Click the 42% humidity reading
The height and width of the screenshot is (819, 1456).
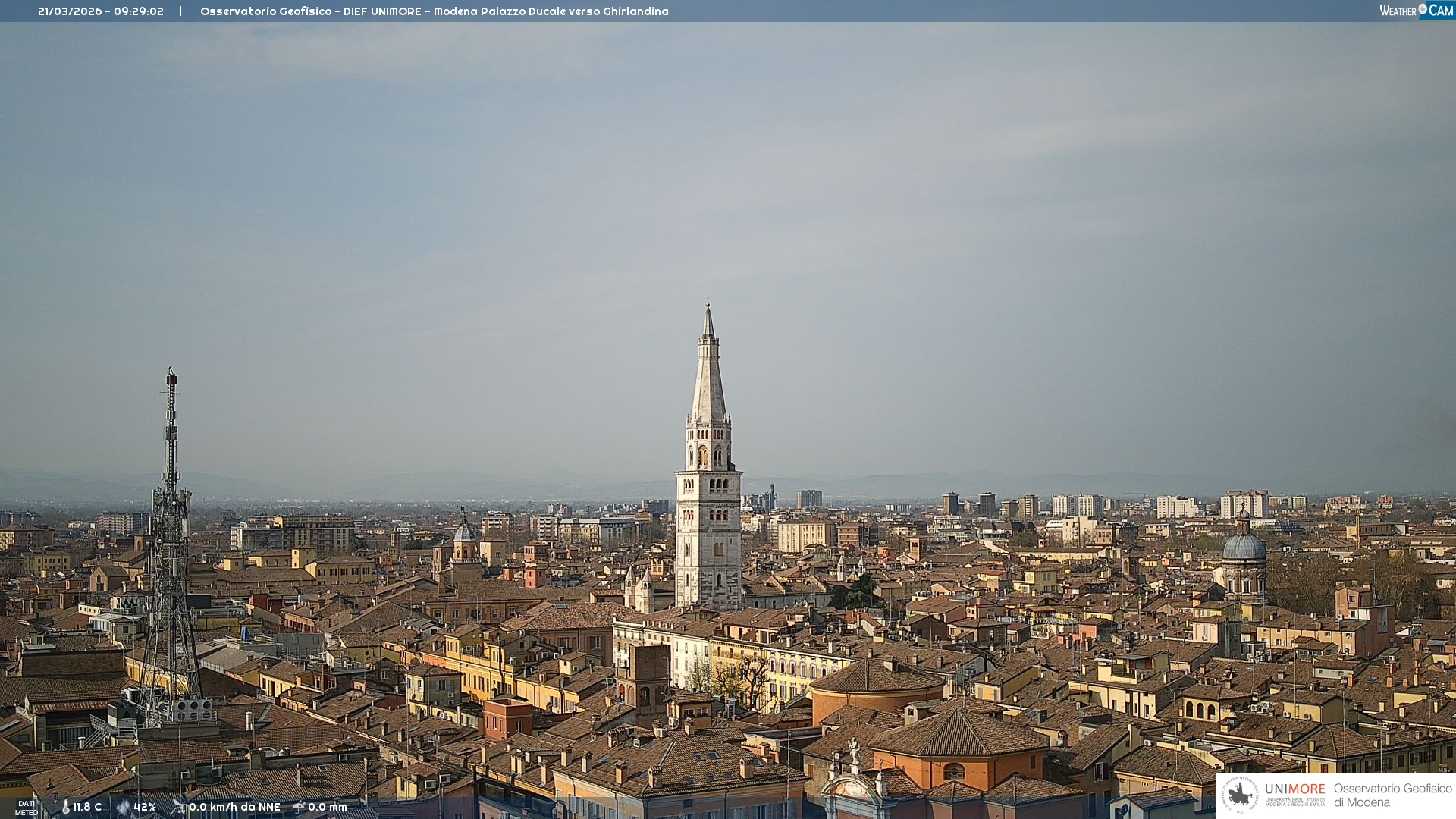[145, 807]
